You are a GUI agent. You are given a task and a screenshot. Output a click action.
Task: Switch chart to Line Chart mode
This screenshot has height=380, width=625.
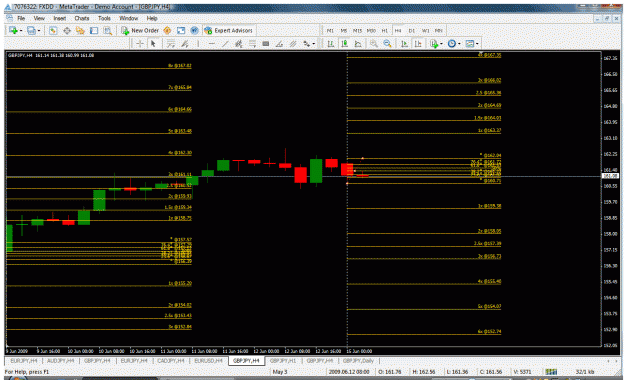click(358, 44)
